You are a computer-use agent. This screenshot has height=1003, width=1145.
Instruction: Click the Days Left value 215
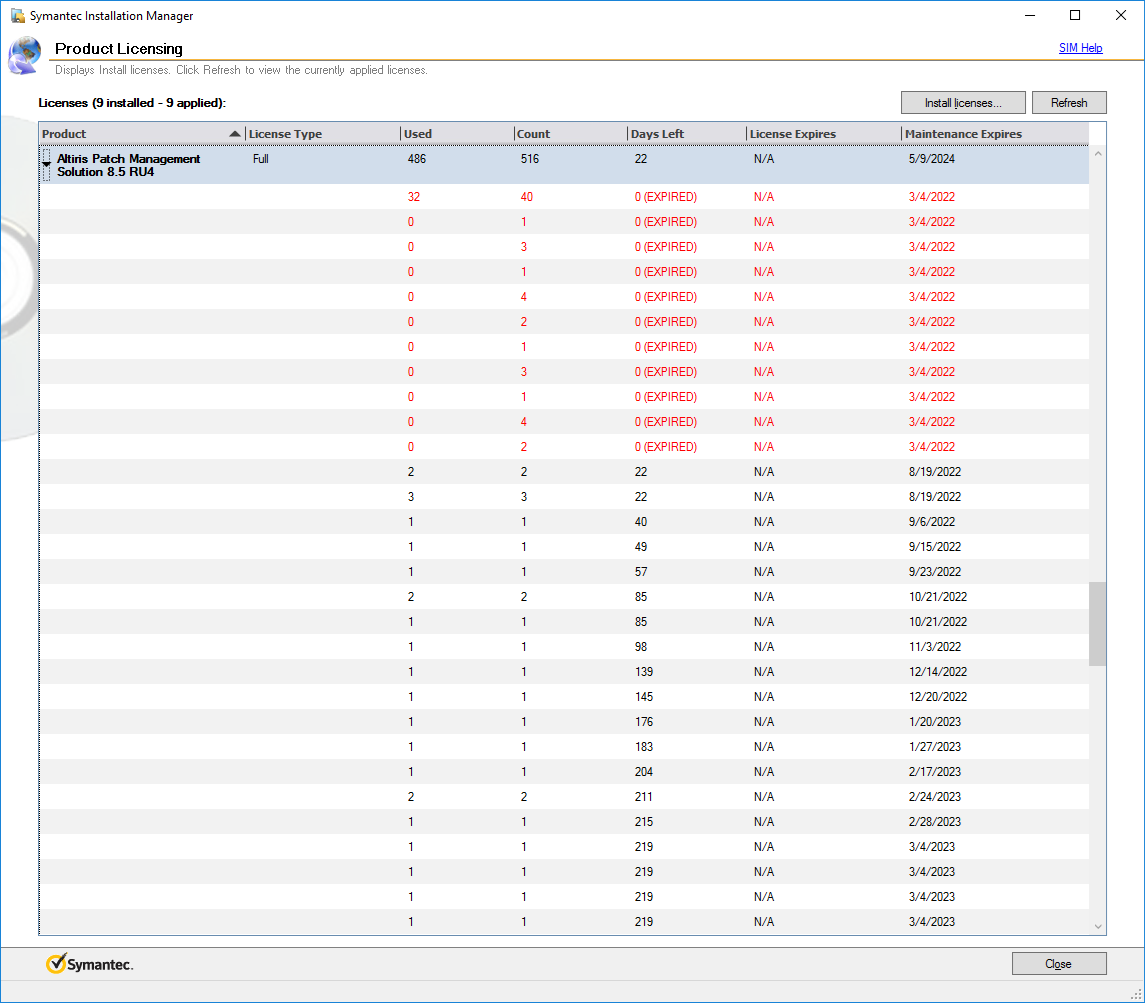point(644,822)
